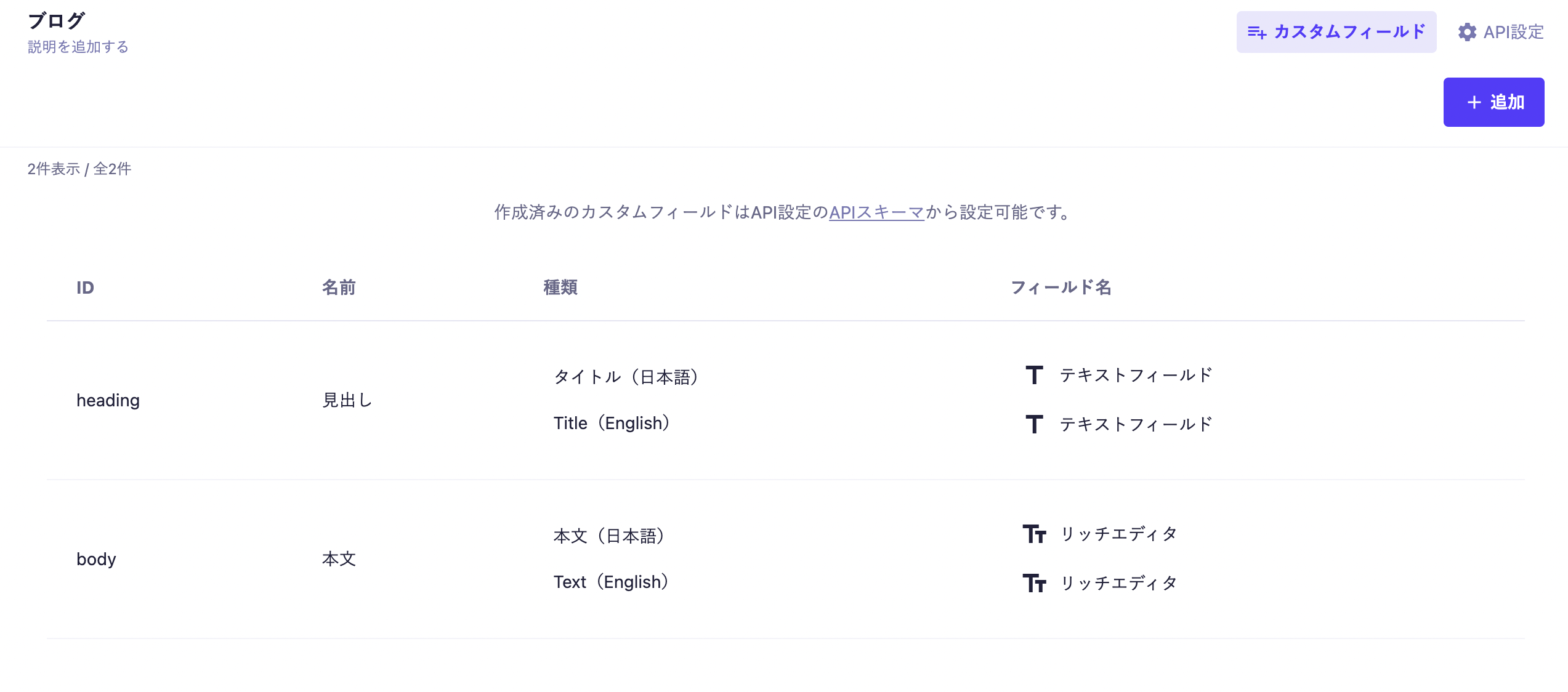Screen dimensions: 1568x692
Task: Click rich editor icon beside Text（English）
Action: click(1034, 583)
